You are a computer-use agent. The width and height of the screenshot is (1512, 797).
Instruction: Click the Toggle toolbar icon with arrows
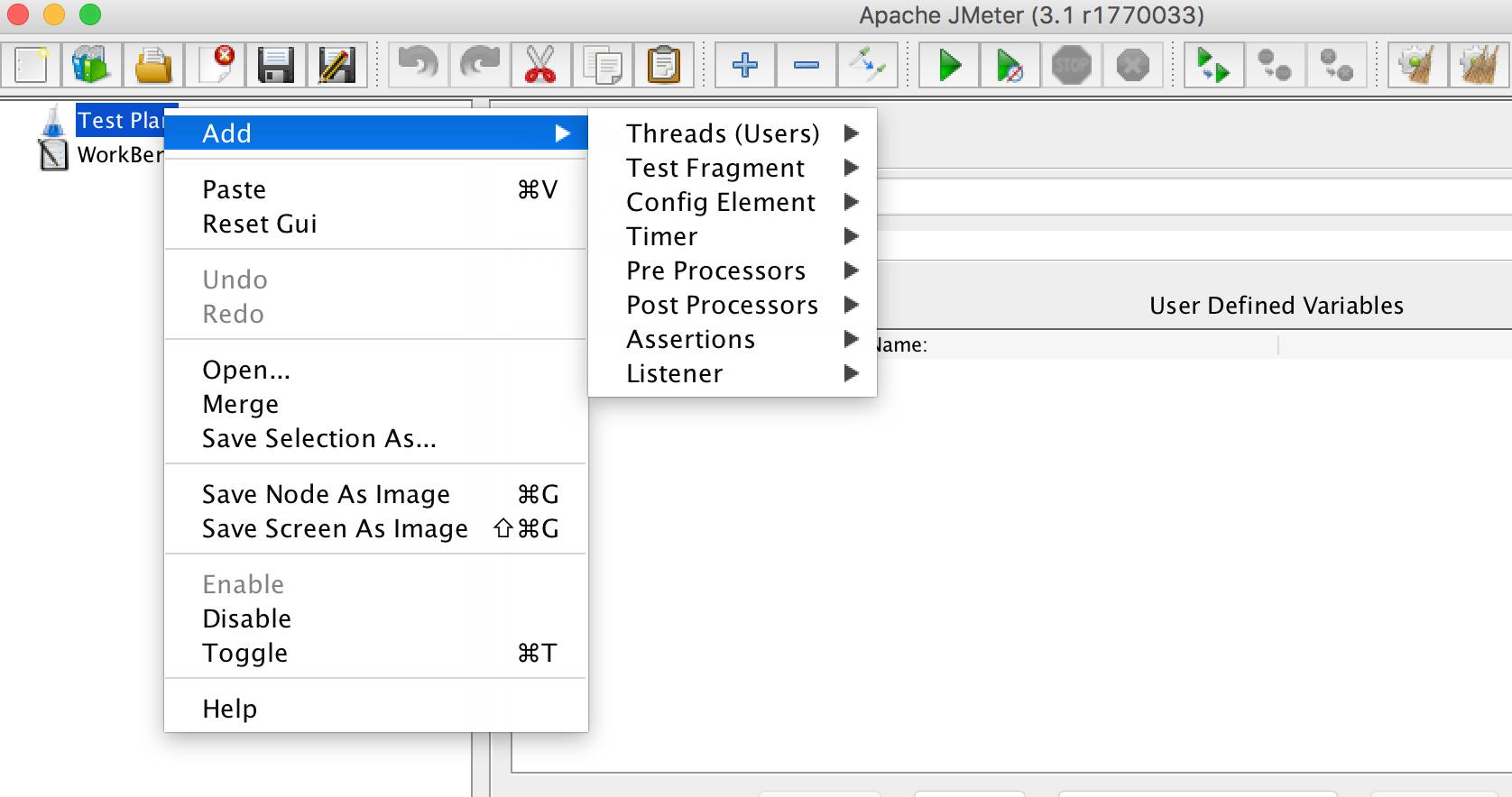pyautogui.click(x=868, y=65)
